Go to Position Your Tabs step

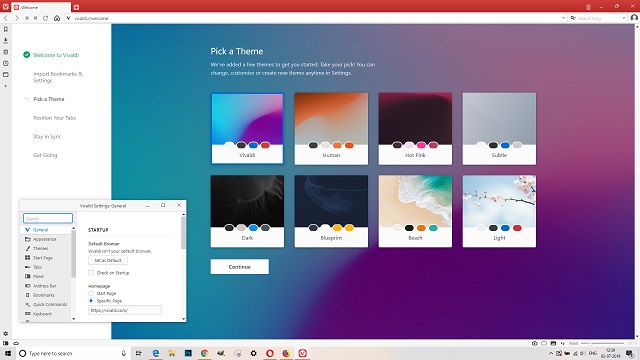54,118
